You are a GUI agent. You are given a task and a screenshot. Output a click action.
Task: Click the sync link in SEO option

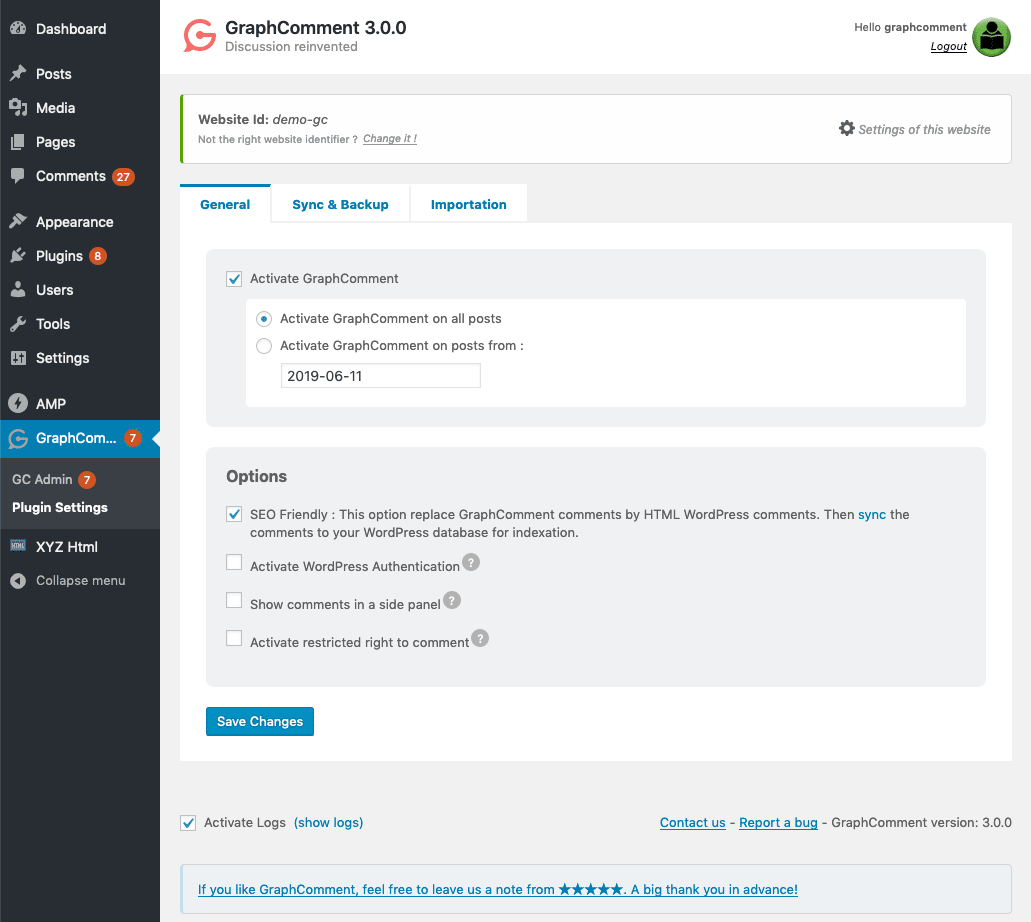[x=872, y=514]
